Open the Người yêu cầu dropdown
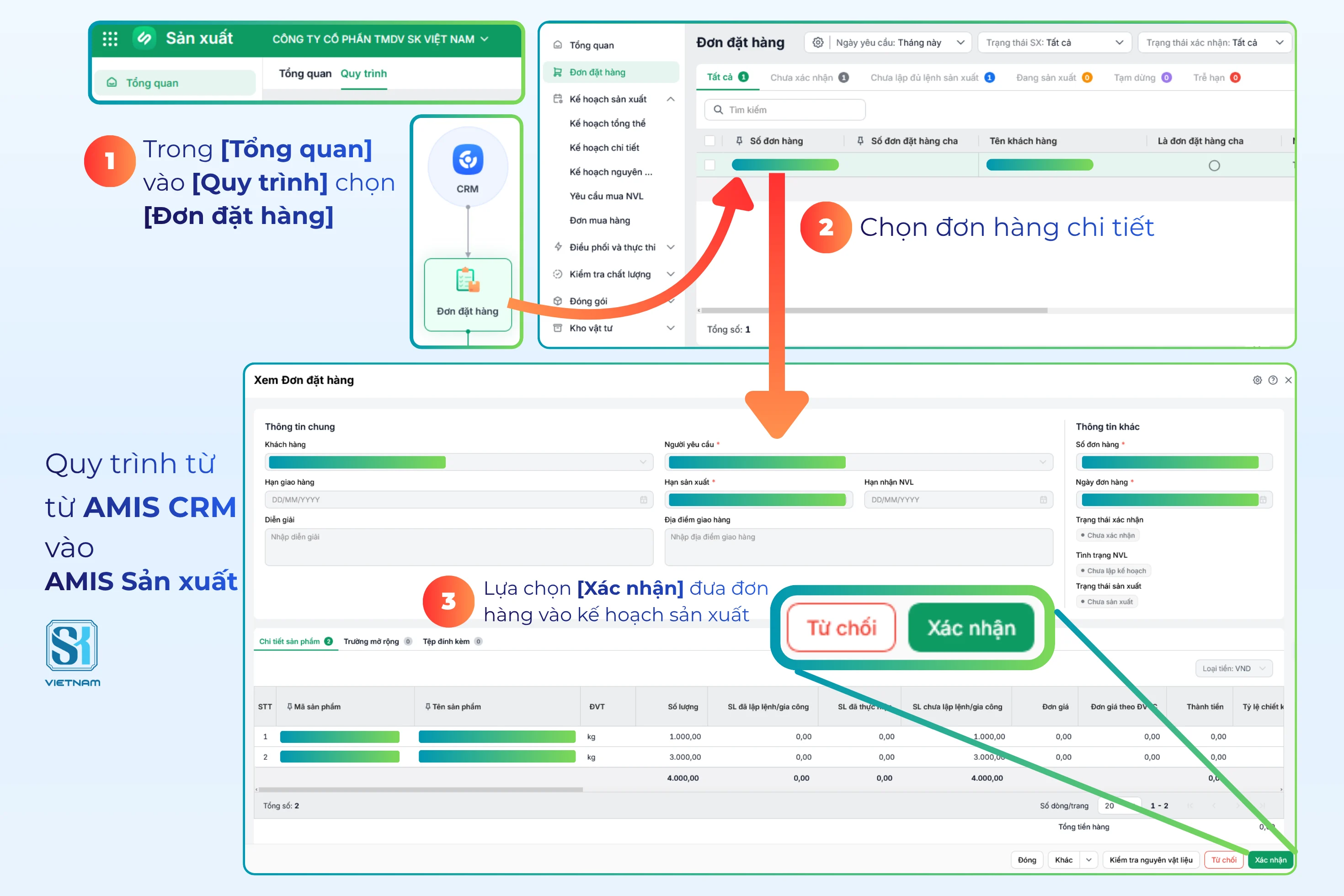The height and width of the screenshot is (896, 1344). click(859, 462)
